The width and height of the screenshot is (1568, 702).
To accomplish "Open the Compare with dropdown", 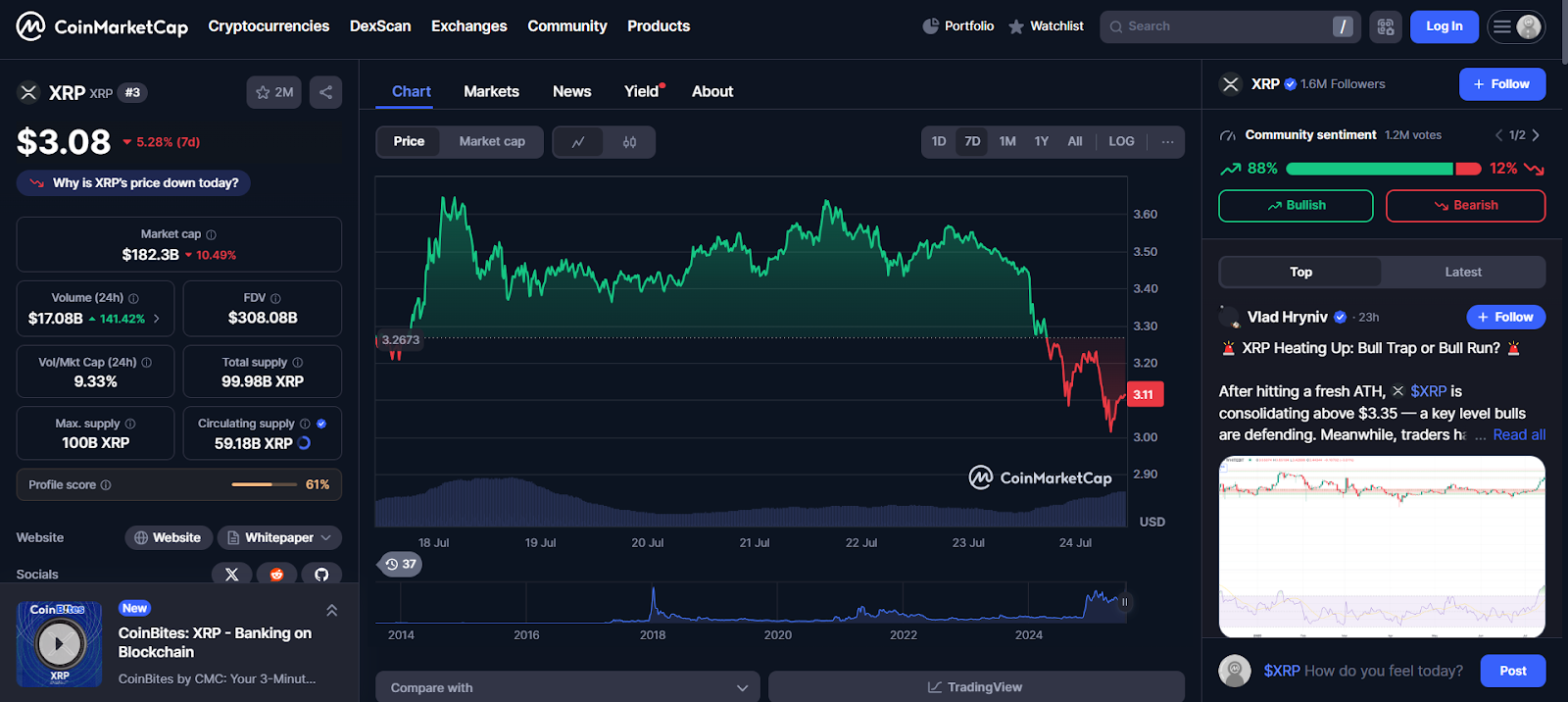I will [x=567, y=687].
